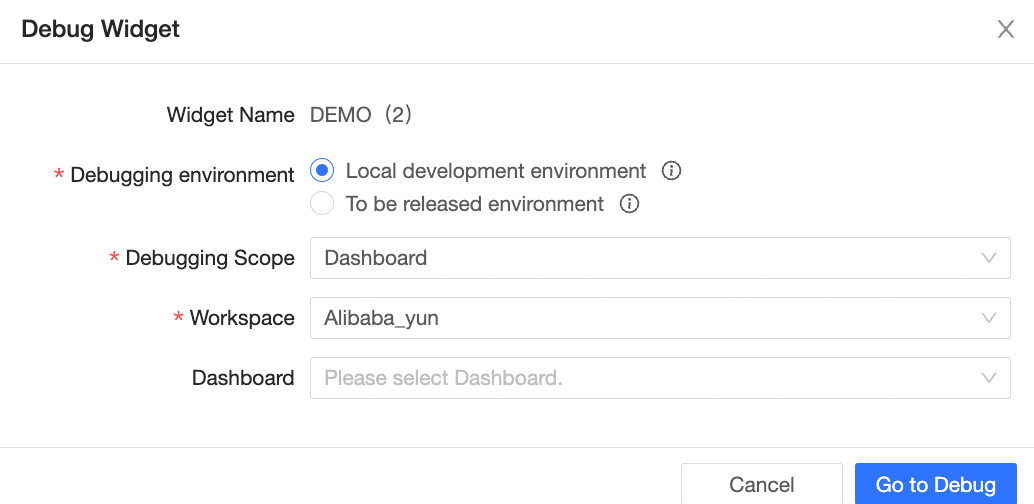Click the Go to Debug button

pyautogui.click(x=935, y=485)
